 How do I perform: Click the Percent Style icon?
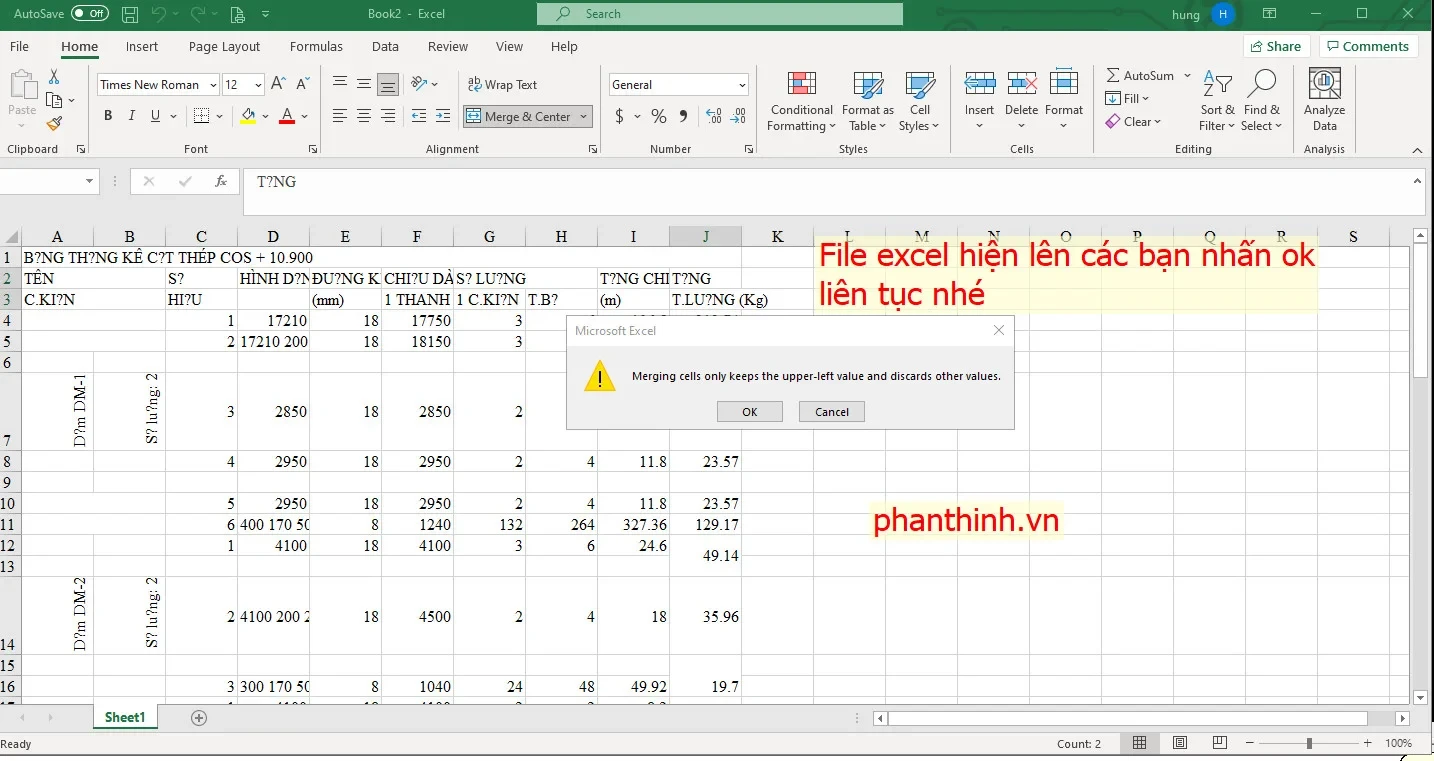pyautogui.click(x=659, y=116)
